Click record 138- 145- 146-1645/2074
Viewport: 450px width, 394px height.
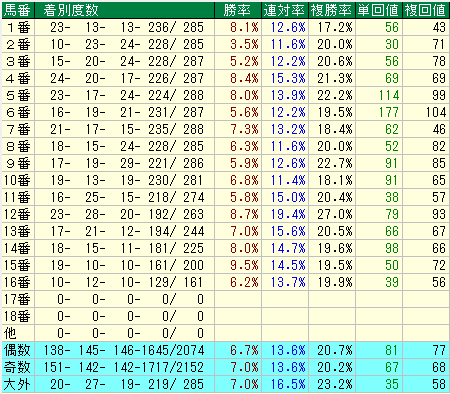pos(124,350)
